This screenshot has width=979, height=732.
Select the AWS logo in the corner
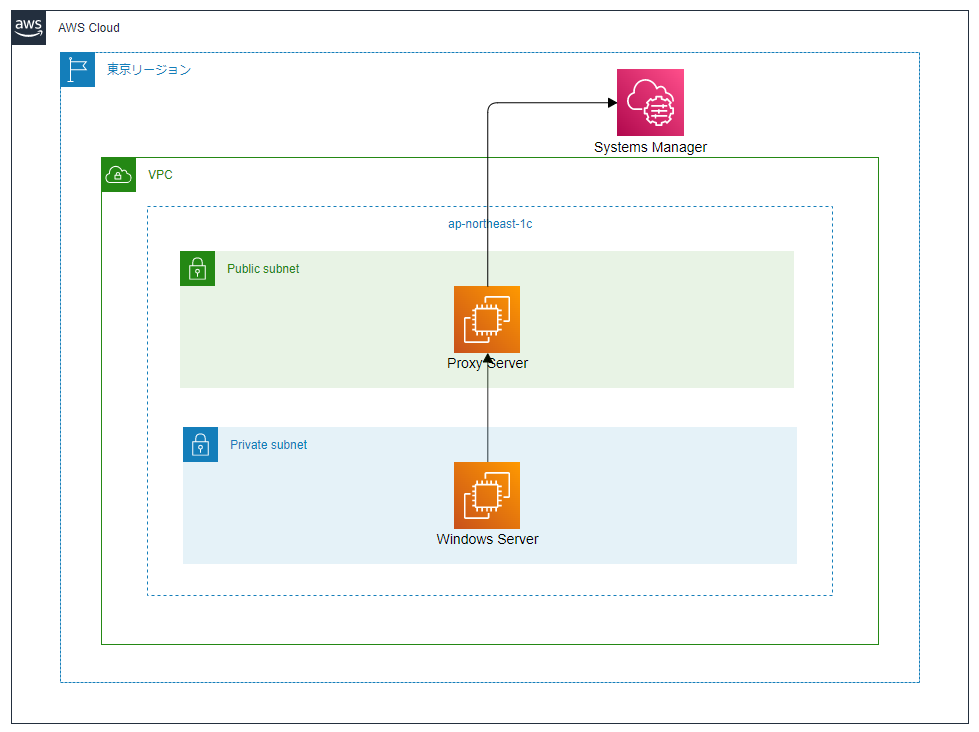pyautogui.click(x=28, y=27)
